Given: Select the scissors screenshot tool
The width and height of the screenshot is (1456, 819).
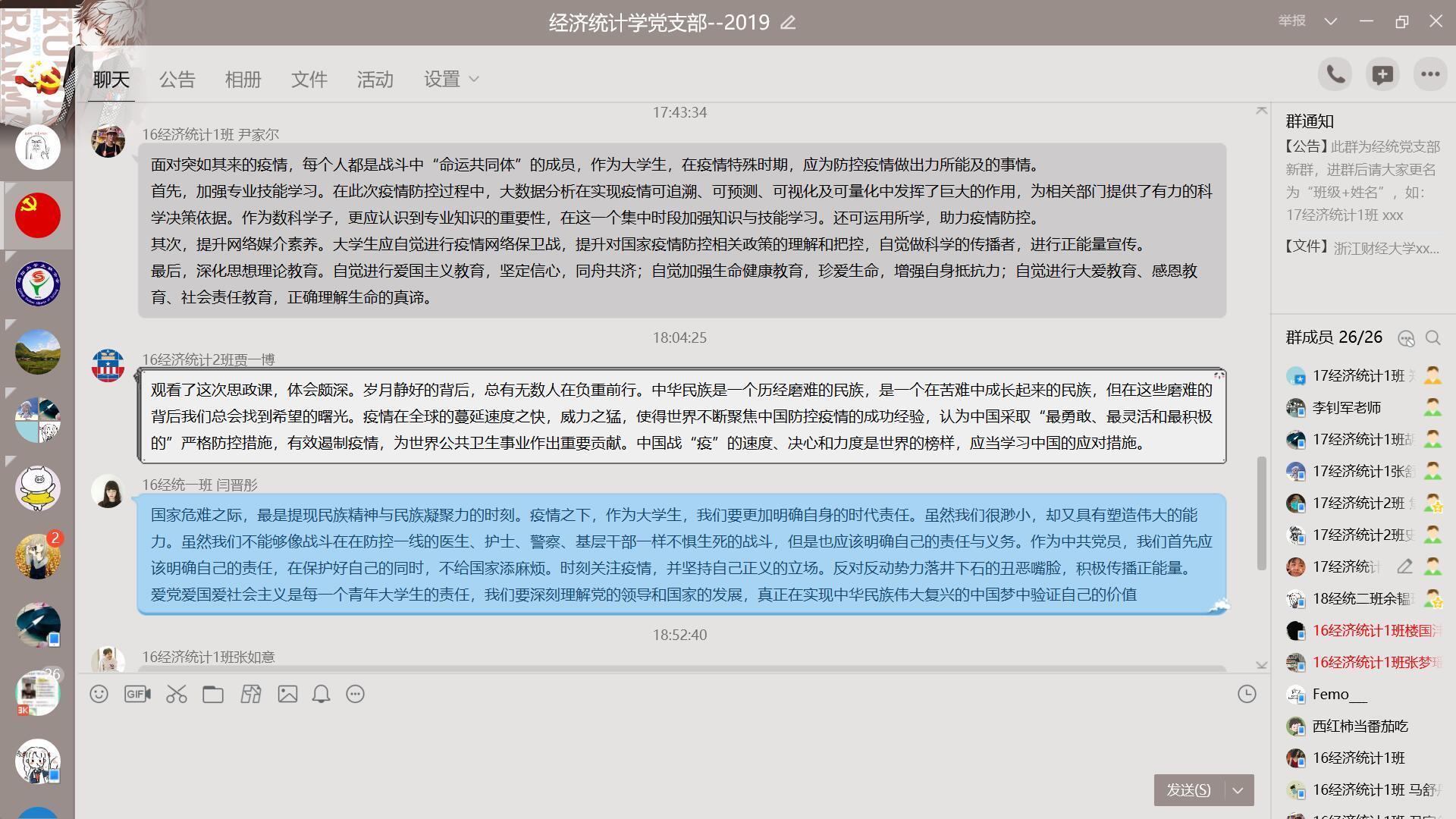Looking at the screenshot, I should coord(177,694).
